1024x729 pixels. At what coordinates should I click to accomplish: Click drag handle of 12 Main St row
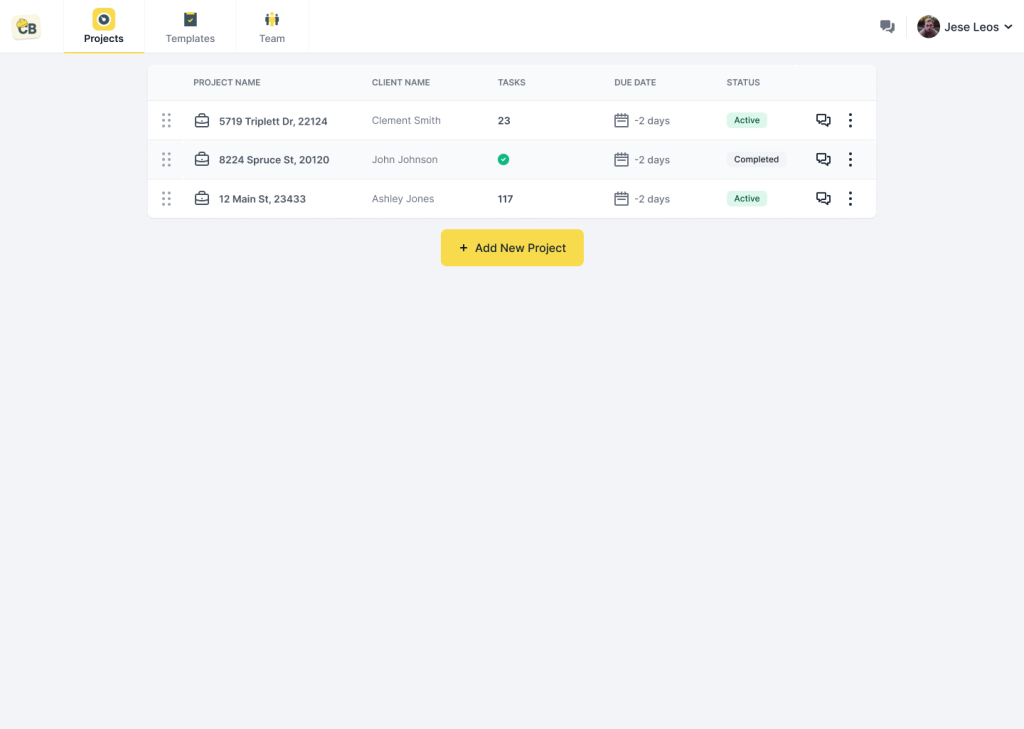pyautogui.click(x=166, y=198)
